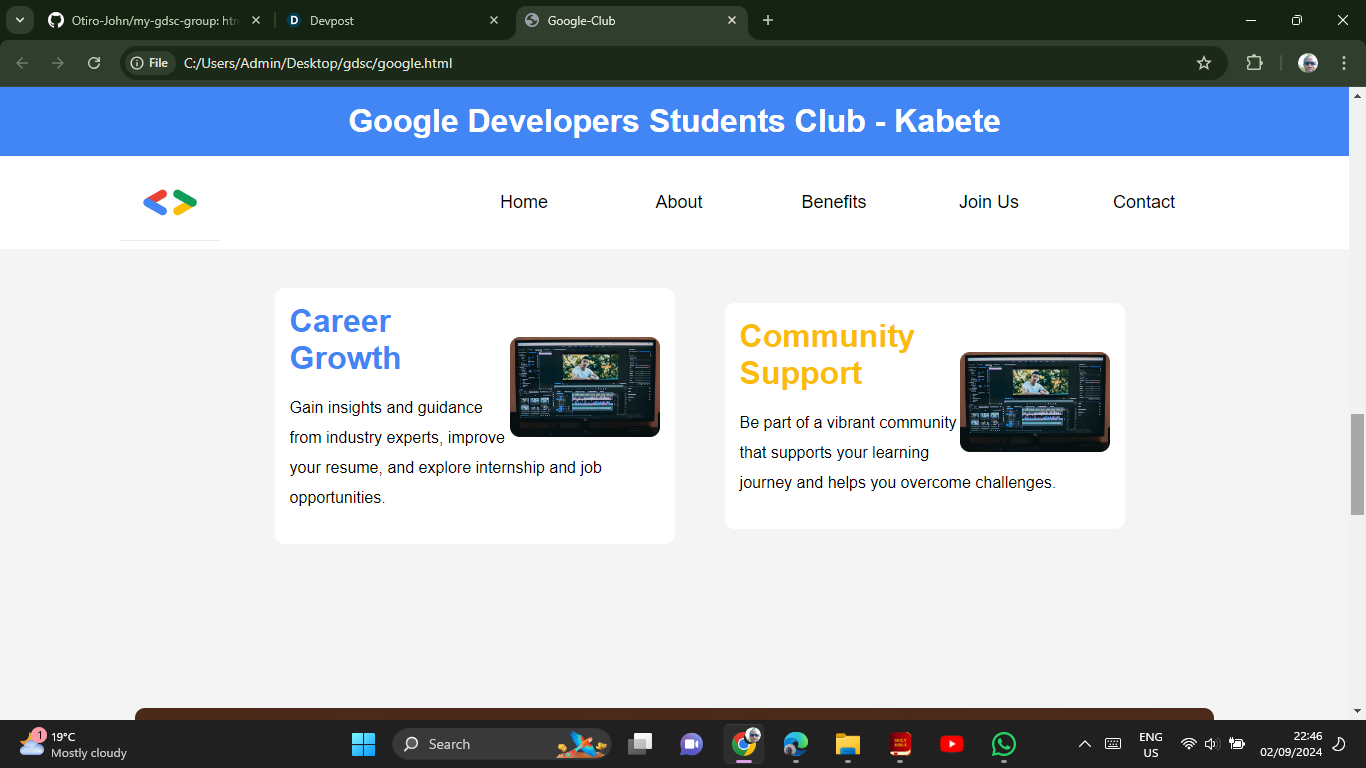
Task: Open the Extensions puzzle icon
Action: [x=1254, y=63]
